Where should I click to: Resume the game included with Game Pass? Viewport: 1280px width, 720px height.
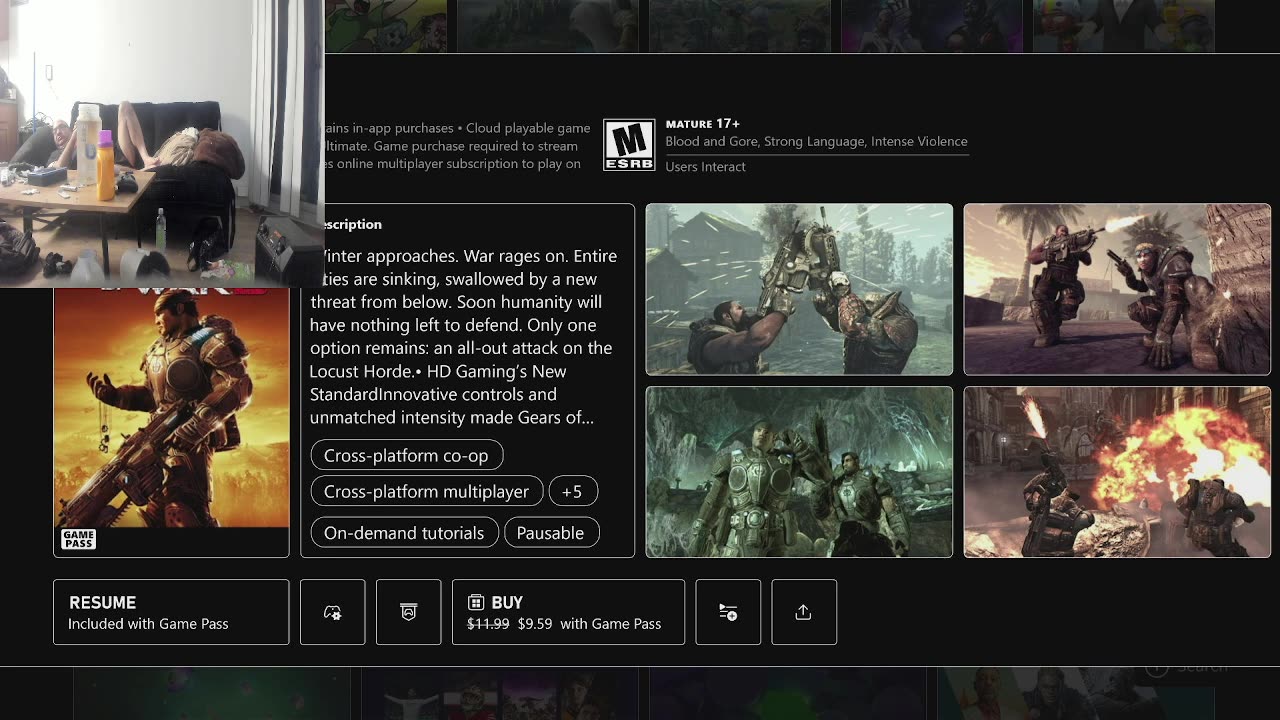pos(171,612)
